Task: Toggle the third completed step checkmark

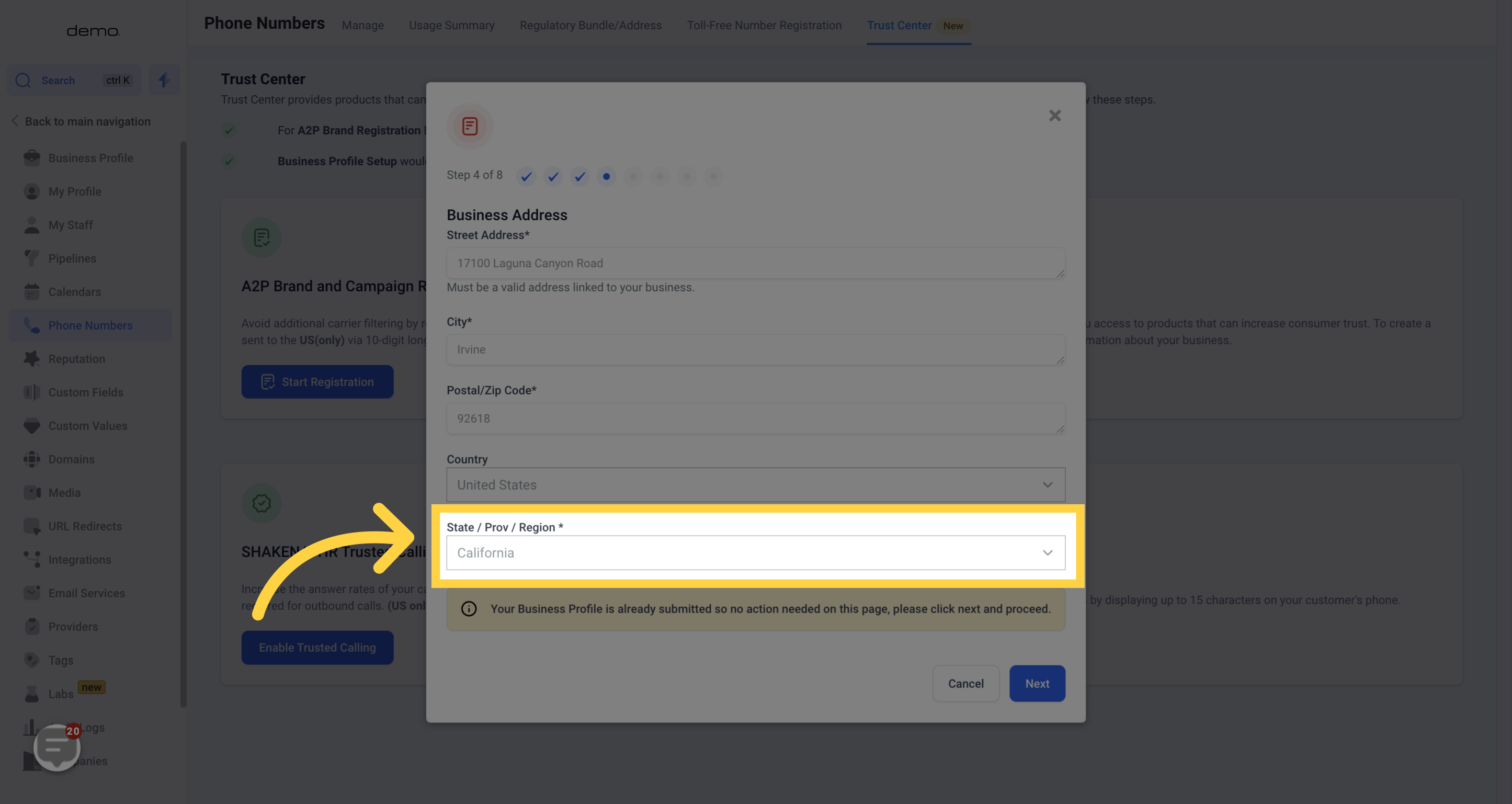Action: click(x=579, y=177)
